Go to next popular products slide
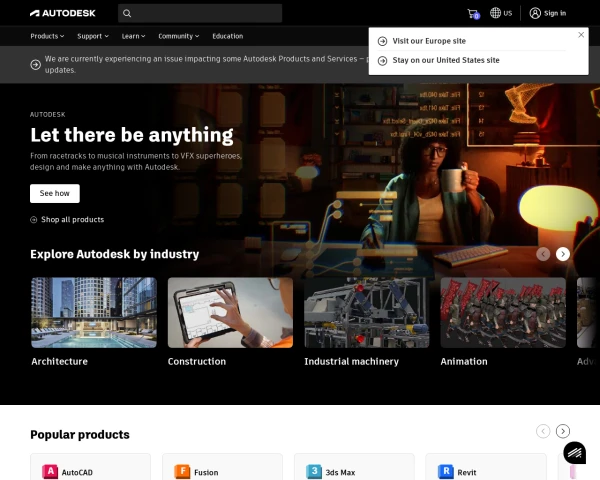 click(562, 431)
